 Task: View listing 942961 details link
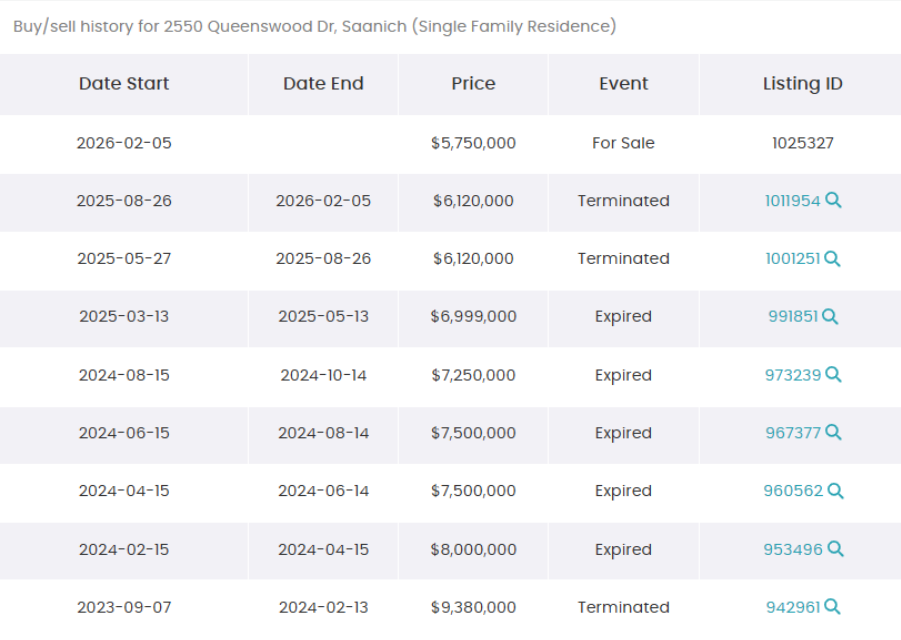793,607
